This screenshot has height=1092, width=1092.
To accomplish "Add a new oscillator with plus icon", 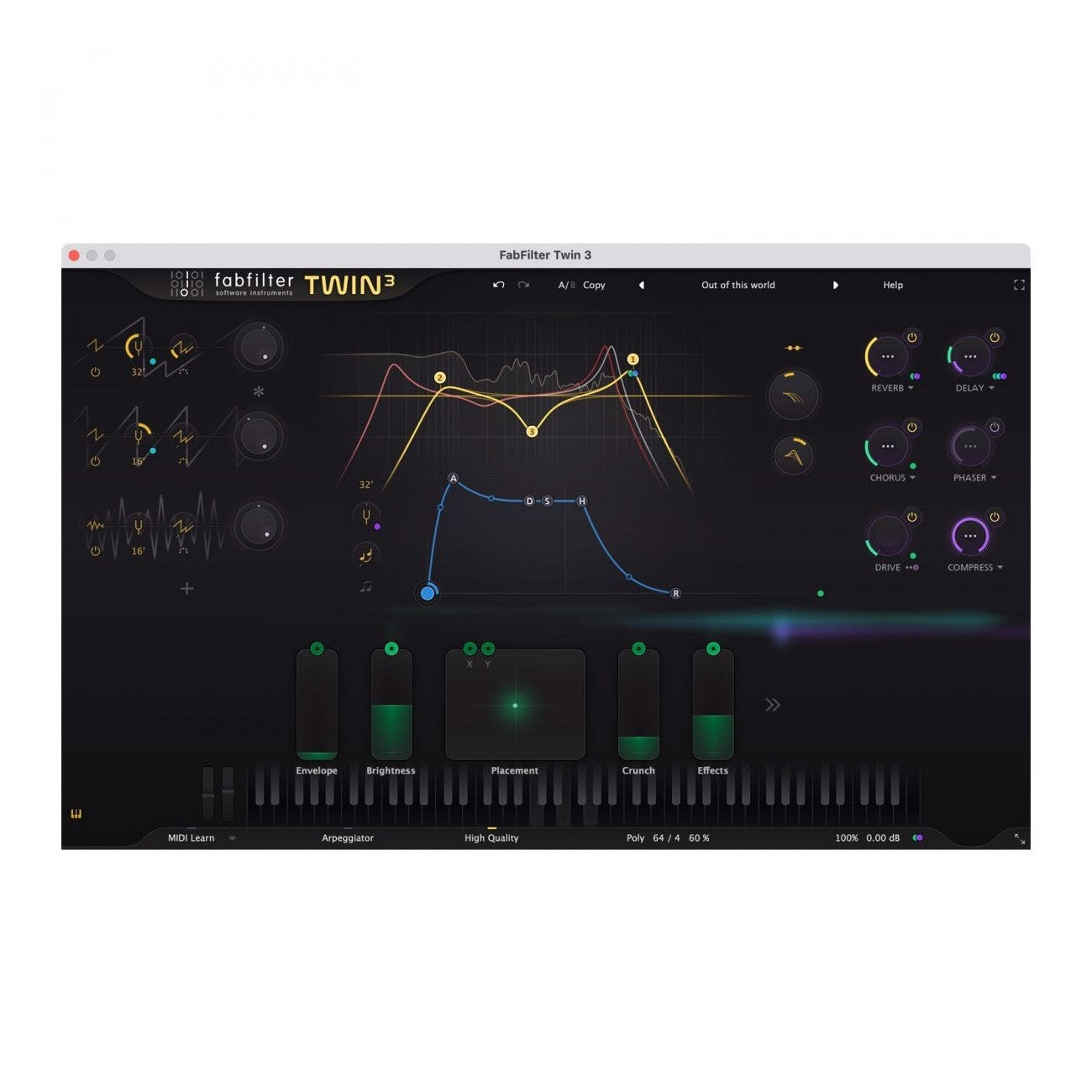I will [x=186, y=589].
